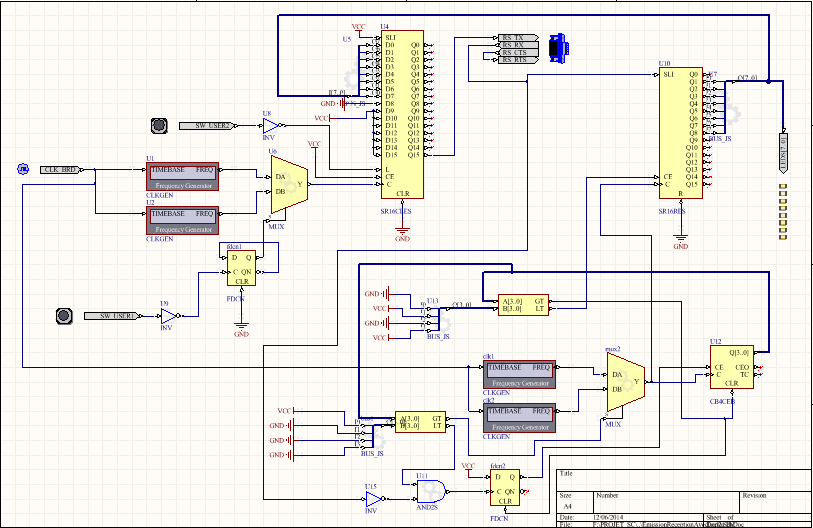Click the CLK_BRD port label
The image size is (813, 528).
[x=61, y=169]
